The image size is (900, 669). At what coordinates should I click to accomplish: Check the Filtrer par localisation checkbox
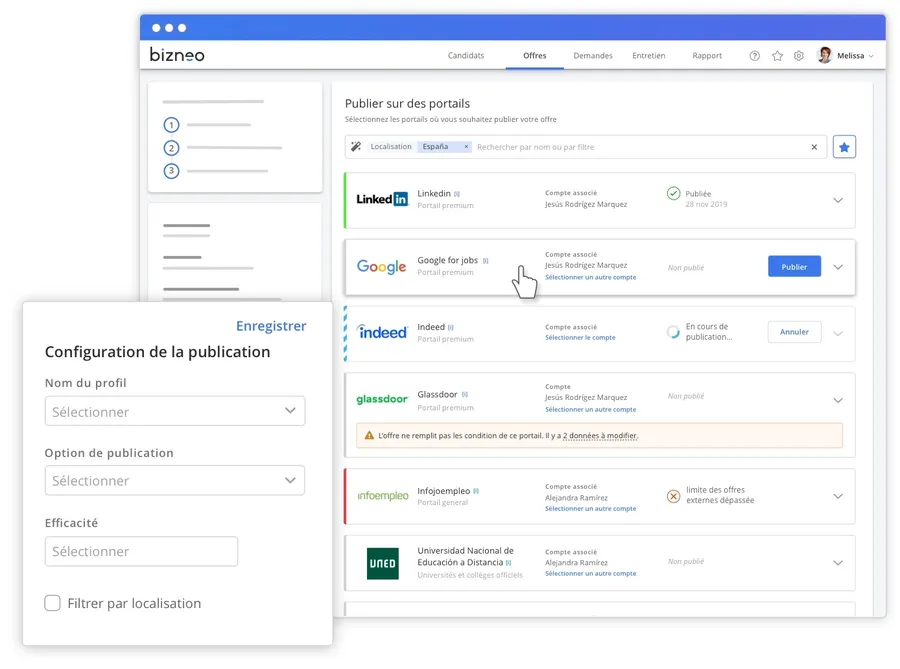[52, 603]
